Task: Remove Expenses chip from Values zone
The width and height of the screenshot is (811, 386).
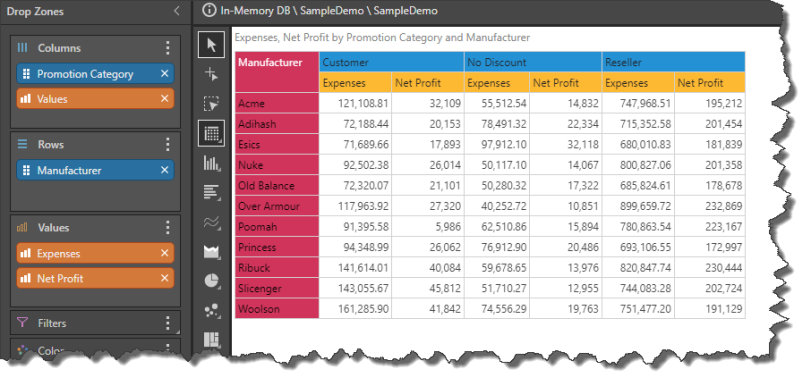Action: point(164,254)
